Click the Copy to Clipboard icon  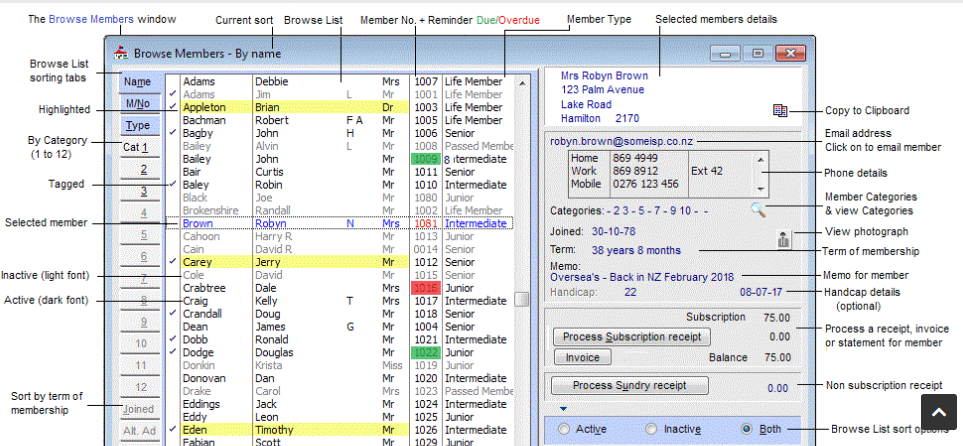click(780, 110)
